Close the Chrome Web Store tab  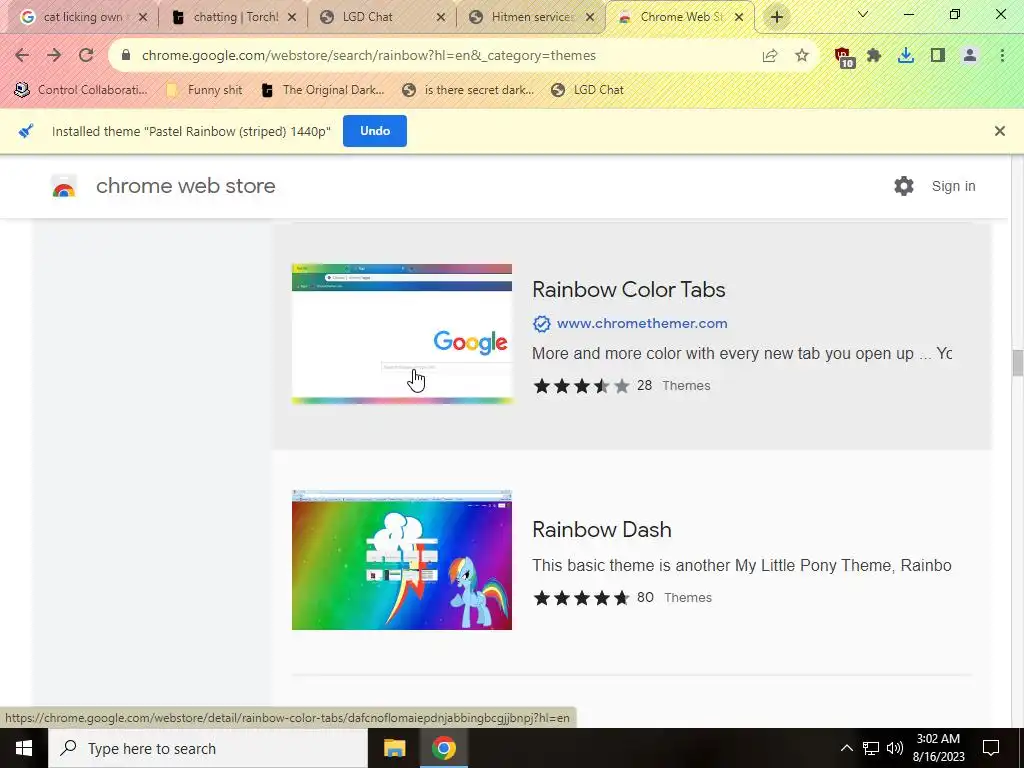(x=739, y=17)
